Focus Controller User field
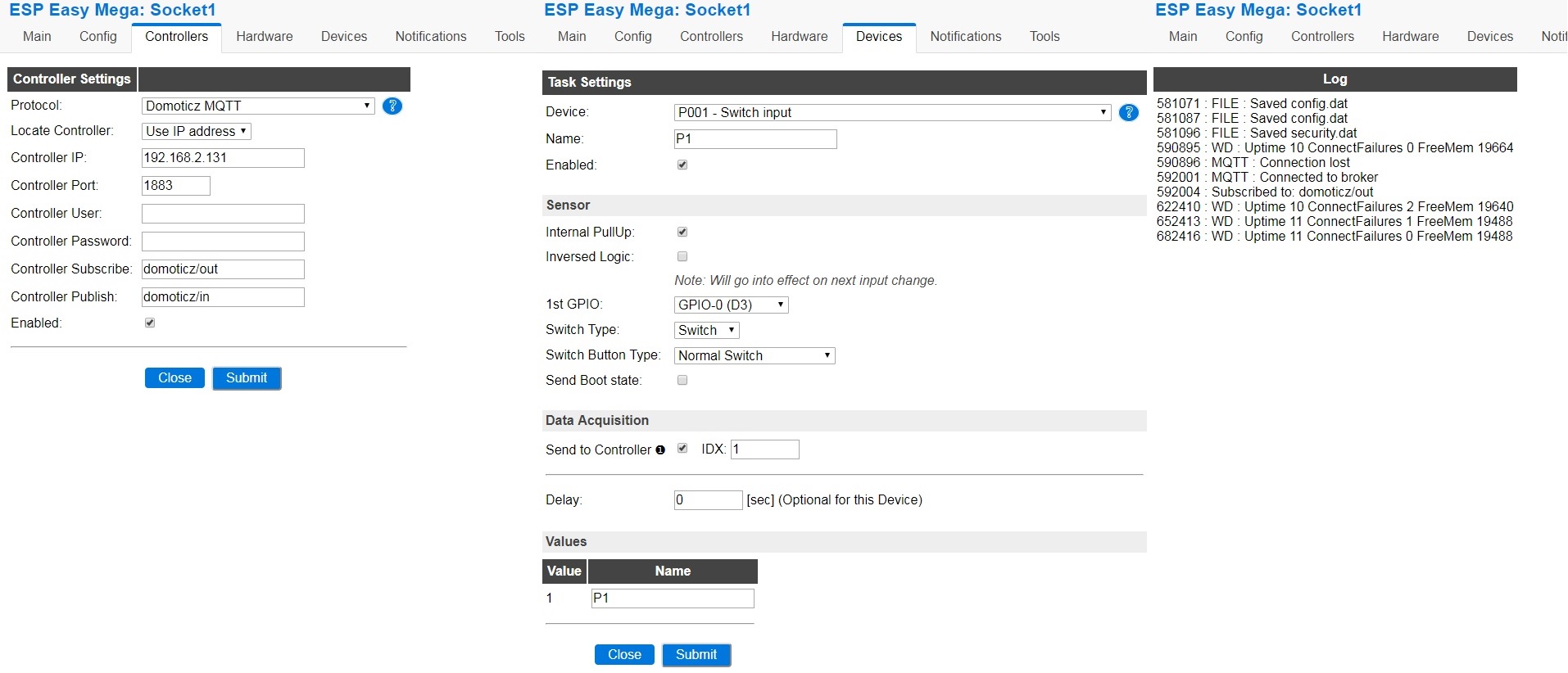 223,214
